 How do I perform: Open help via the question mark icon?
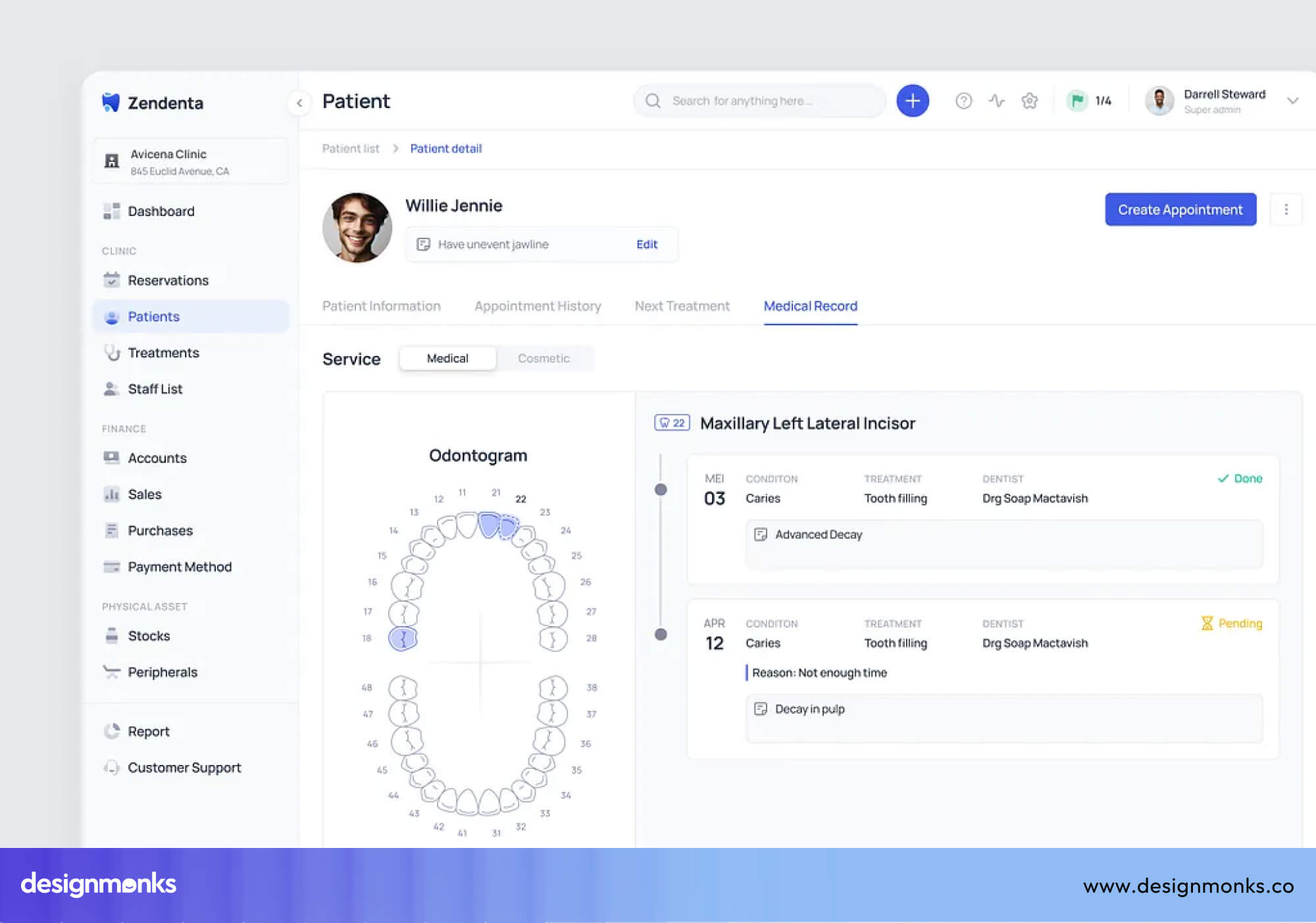point(963,101)
